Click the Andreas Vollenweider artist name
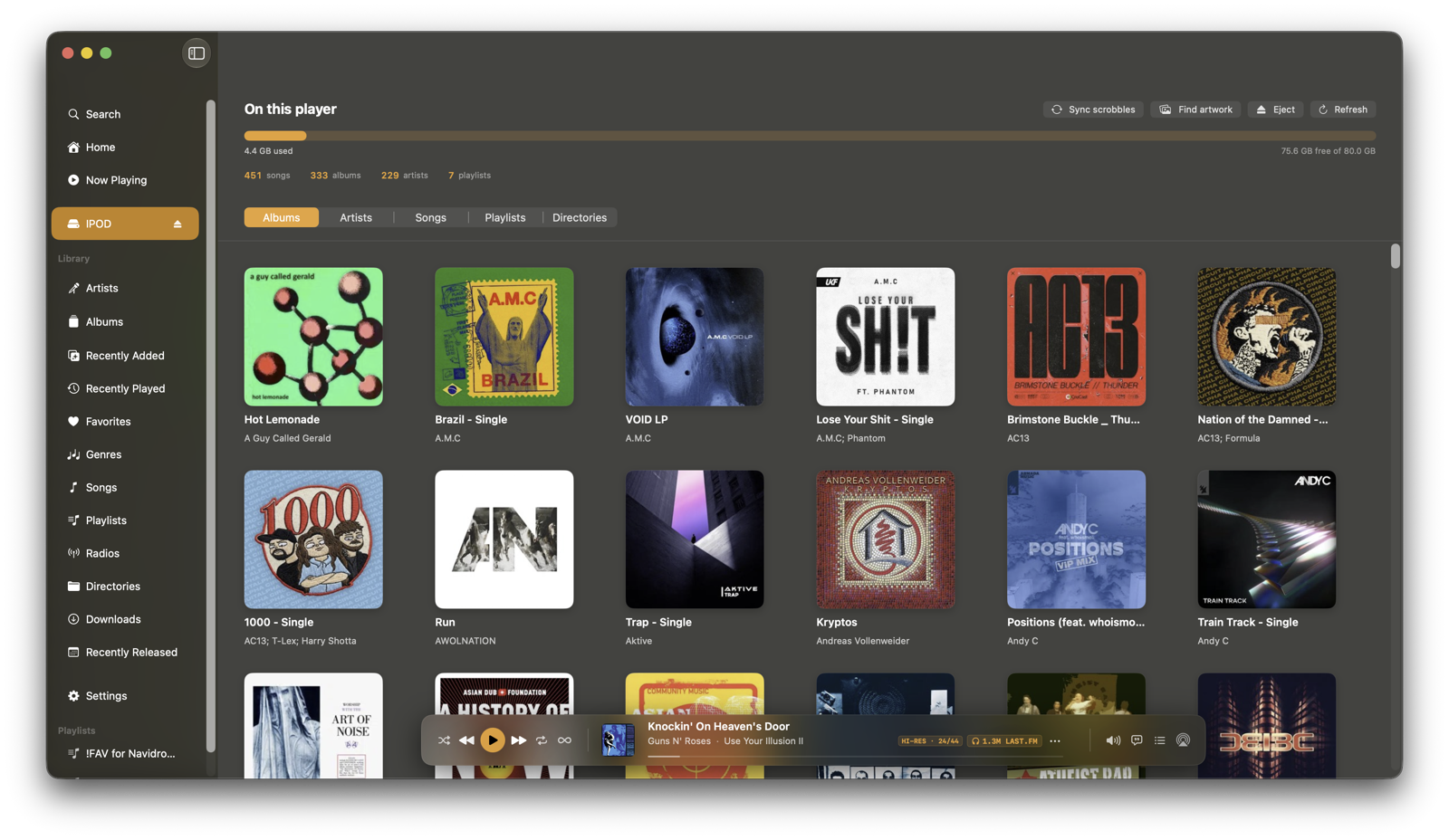1449x840 pixels. [x=863, y=641]
